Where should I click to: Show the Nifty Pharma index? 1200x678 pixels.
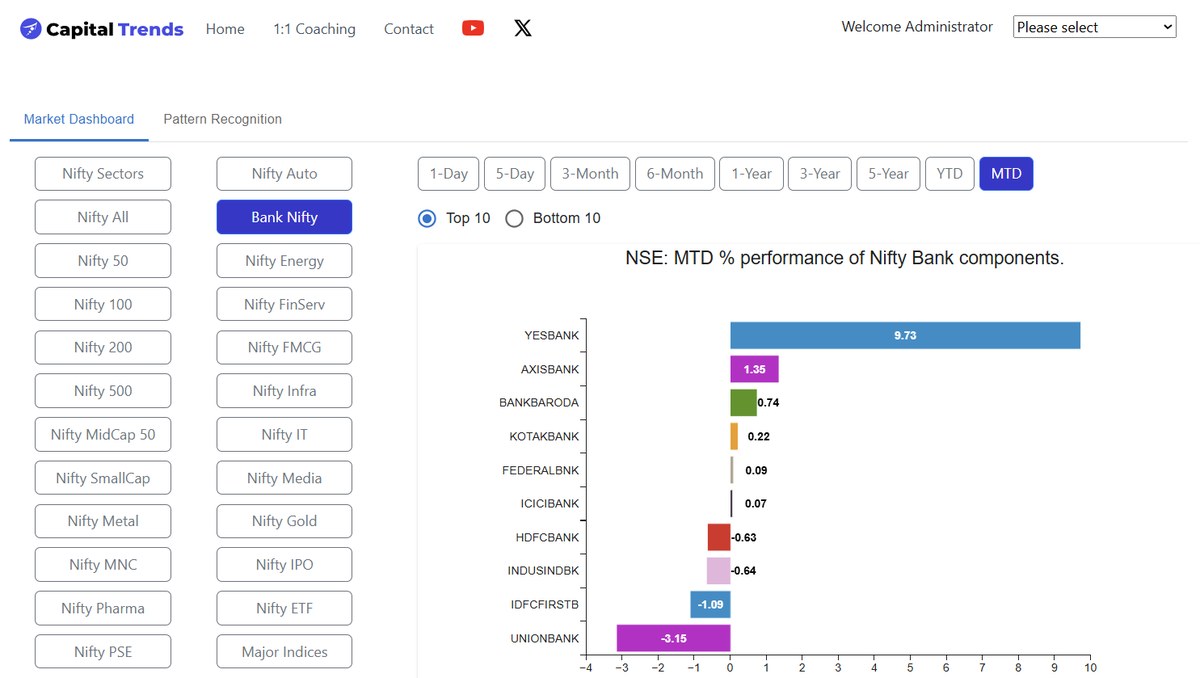(103, 608)
